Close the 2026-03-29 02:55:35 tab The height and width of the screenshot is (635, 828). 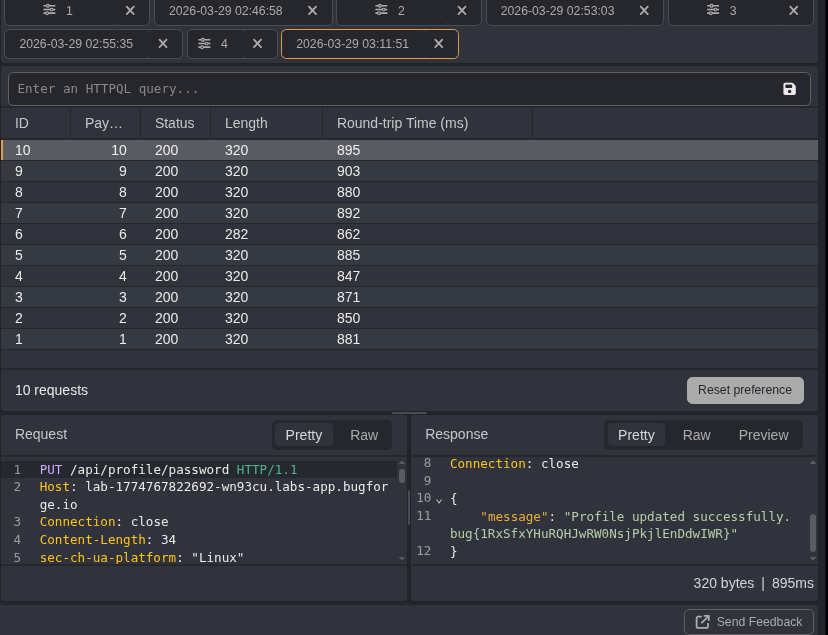tap(163, 44)
